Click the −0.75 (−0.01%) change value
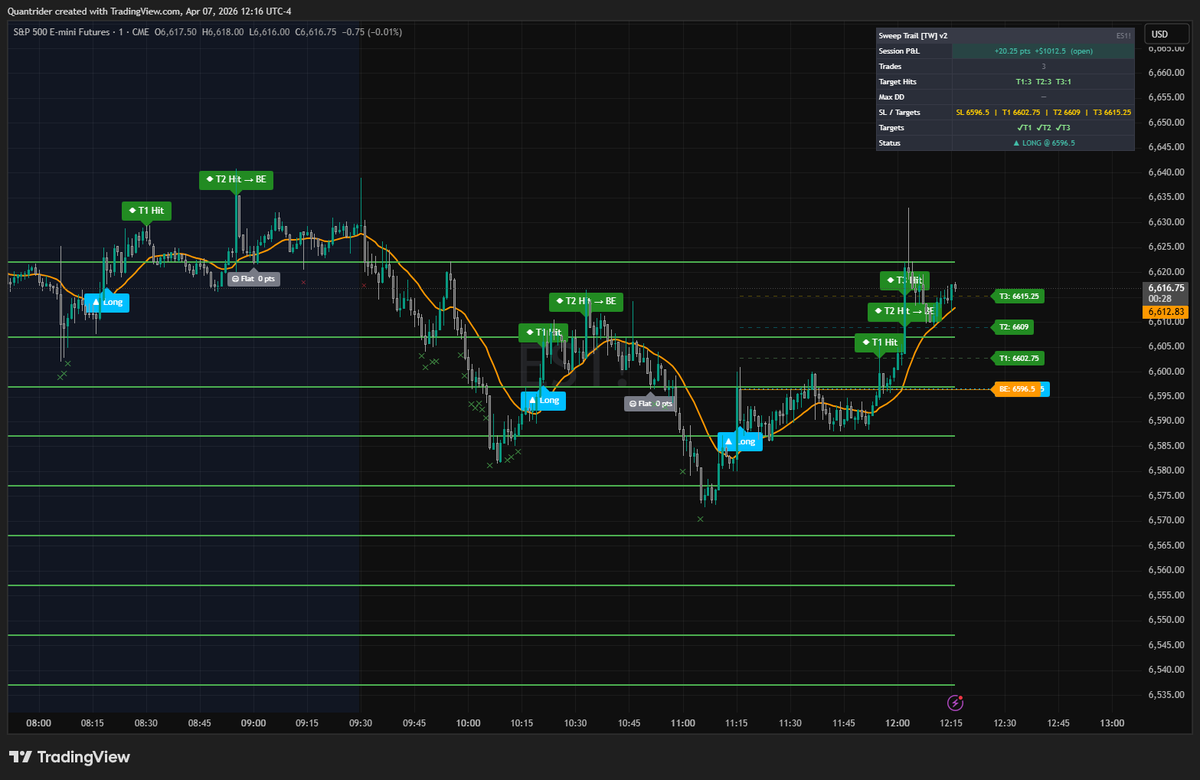 pyautogui.click(x=372, y=31)
